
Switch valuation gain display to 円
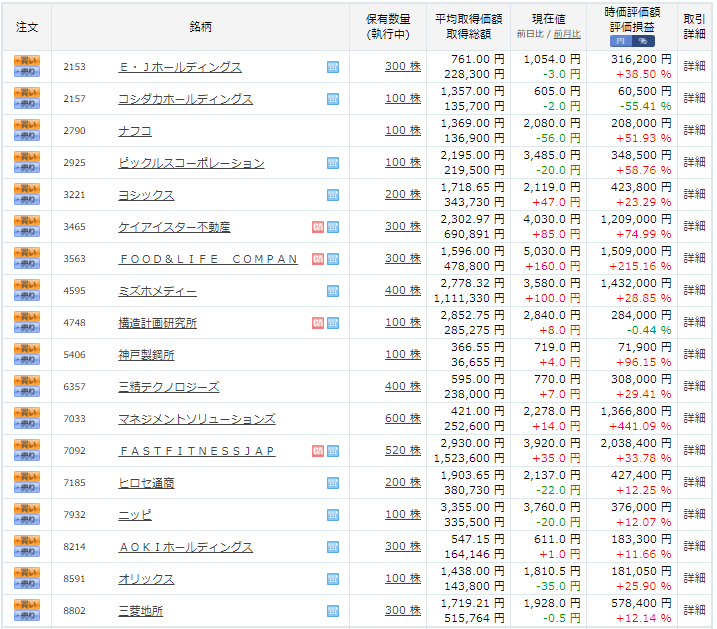point(621,41)
